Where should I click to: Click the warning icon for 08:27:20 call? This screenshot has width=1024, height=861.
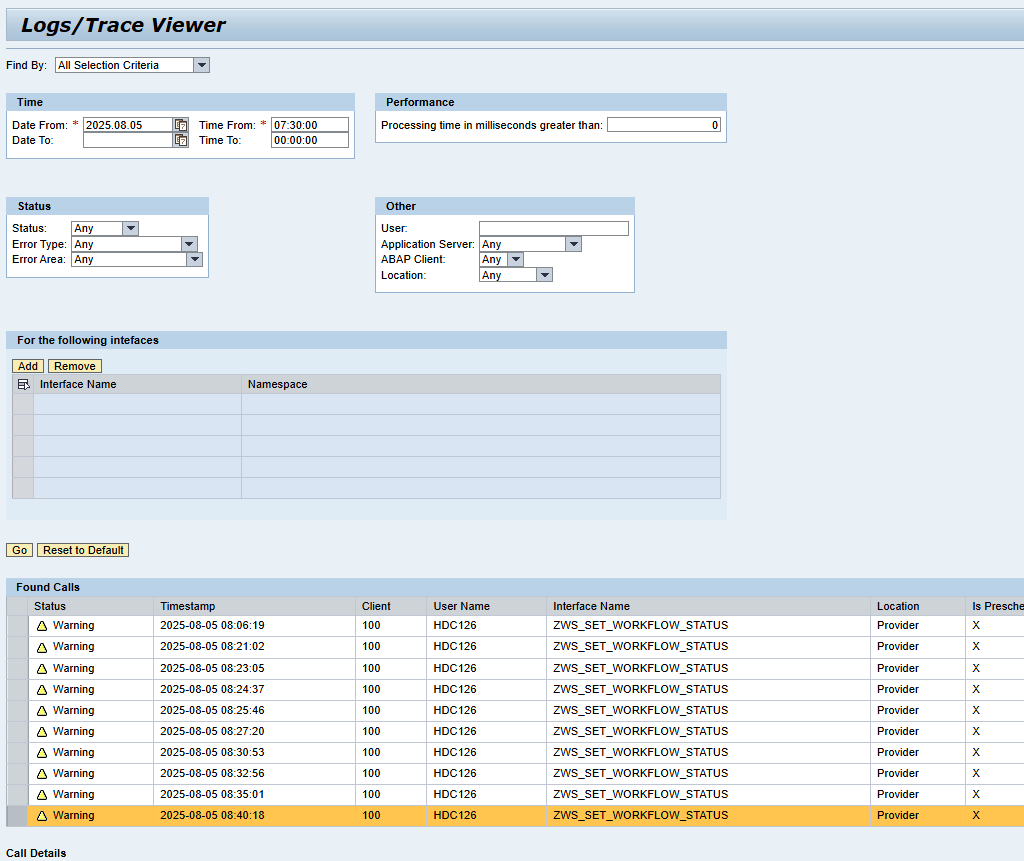point(42,732)
